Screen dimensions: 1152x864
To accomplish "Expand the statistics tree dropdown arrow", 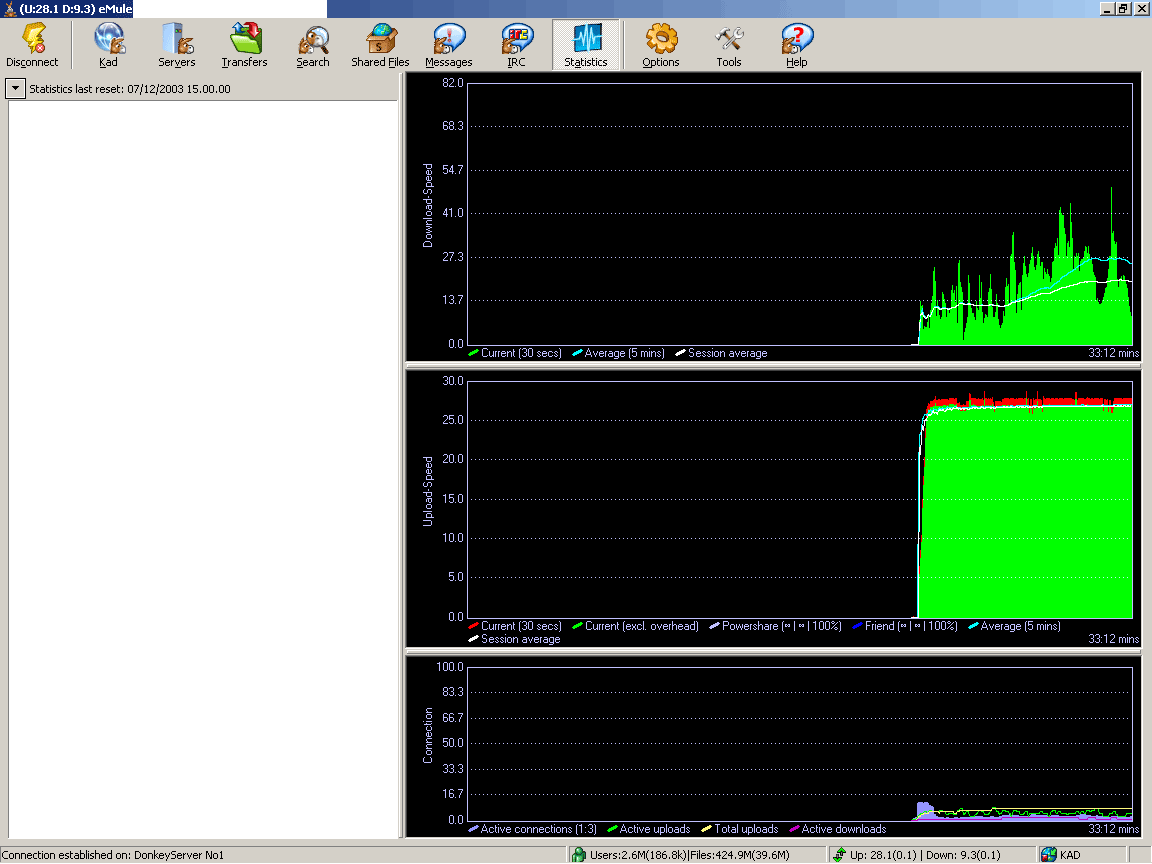I will 16,88.
